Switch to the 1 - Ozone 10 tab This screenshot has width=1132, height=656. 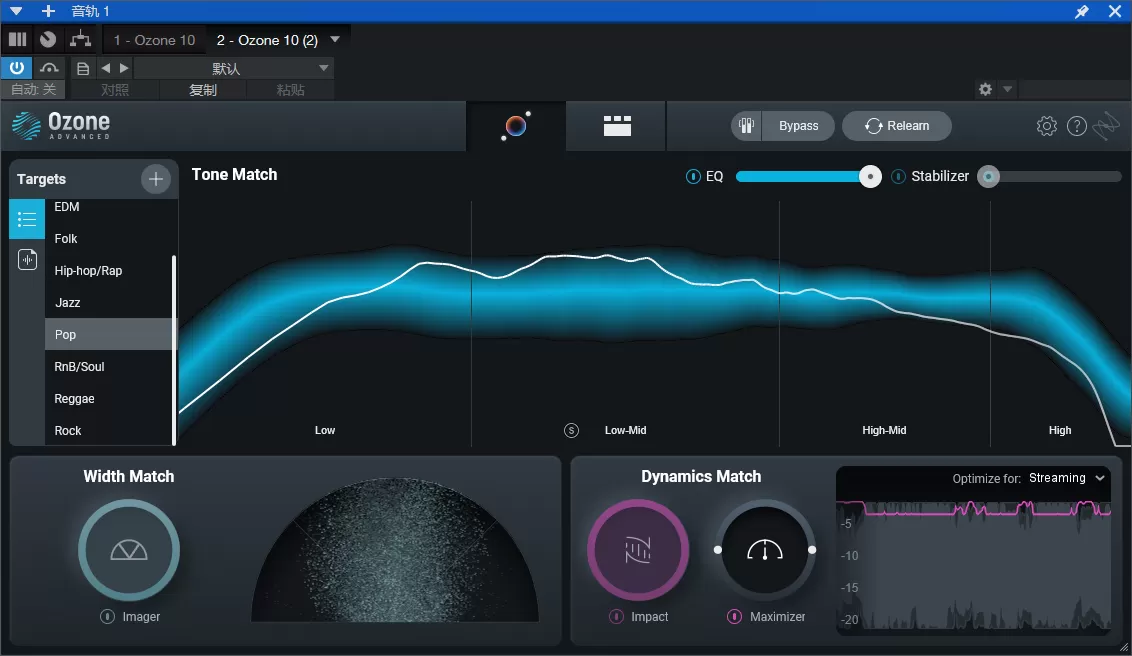click(154, 40)
